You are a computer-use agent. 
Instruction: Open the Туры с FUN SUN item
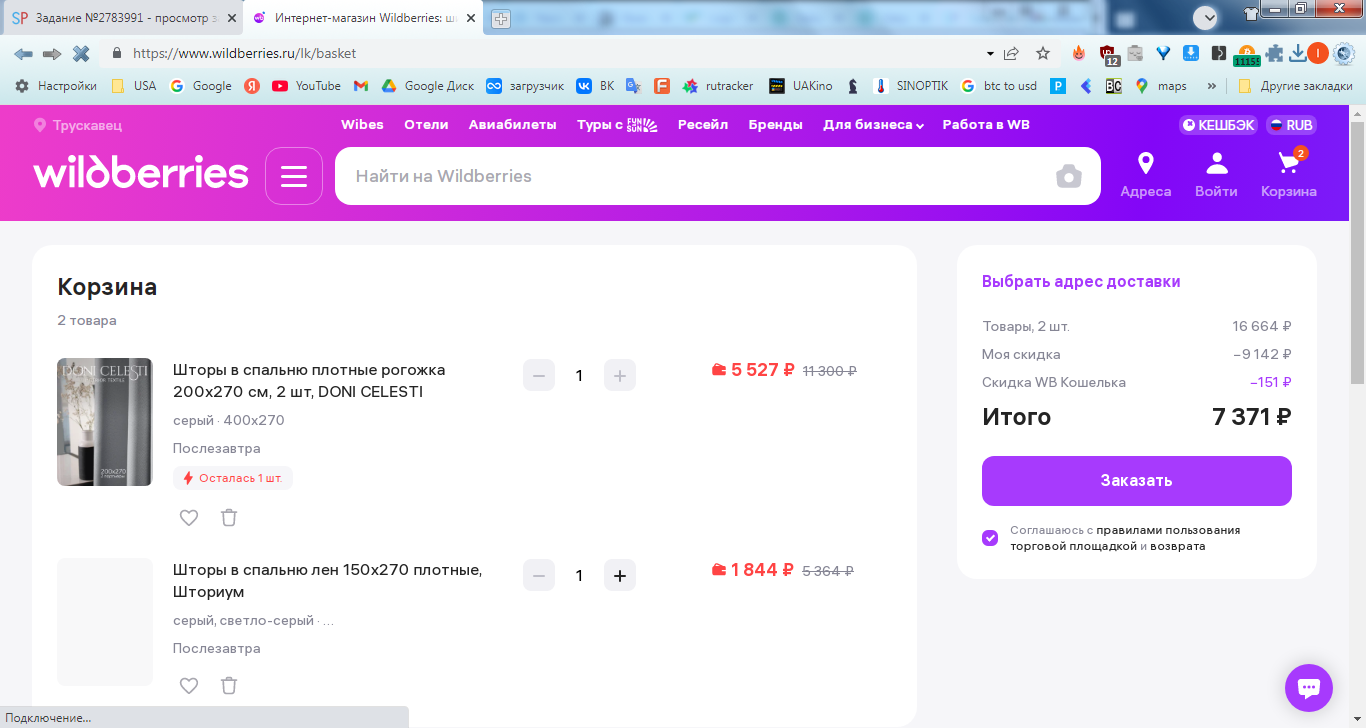tap(617, 125)
